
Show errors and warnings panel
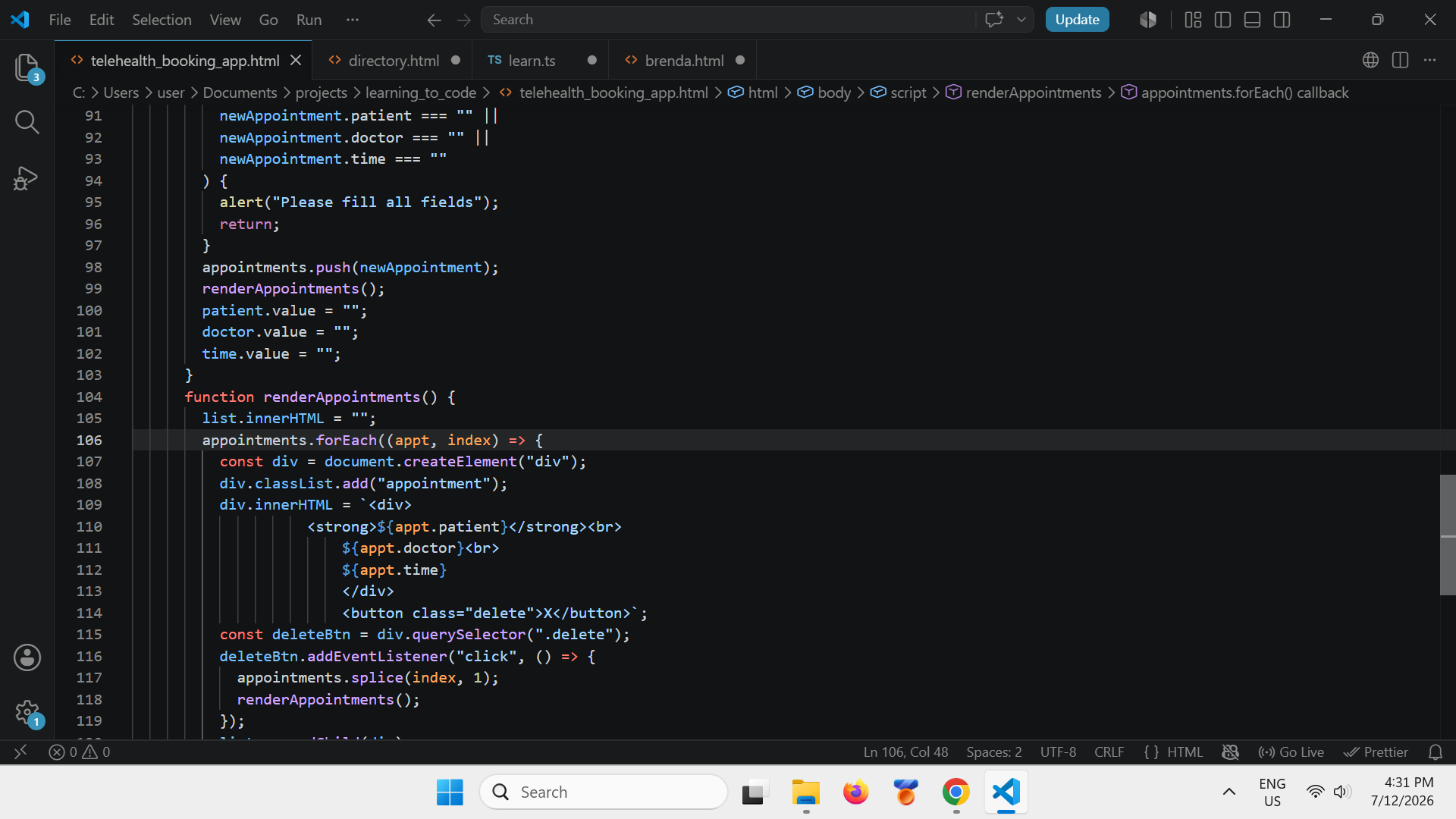(80, 752)
